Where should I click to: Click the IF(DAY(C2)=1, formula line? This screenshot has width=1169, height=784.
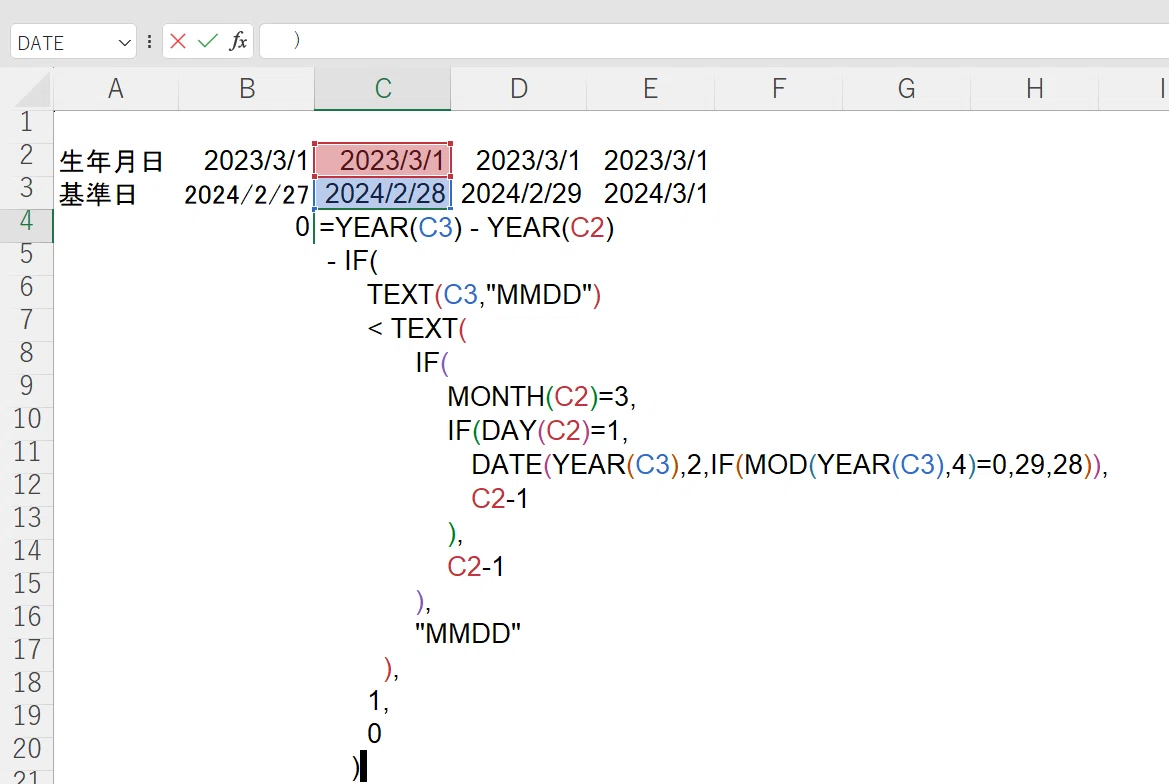[x=538, y=431]
